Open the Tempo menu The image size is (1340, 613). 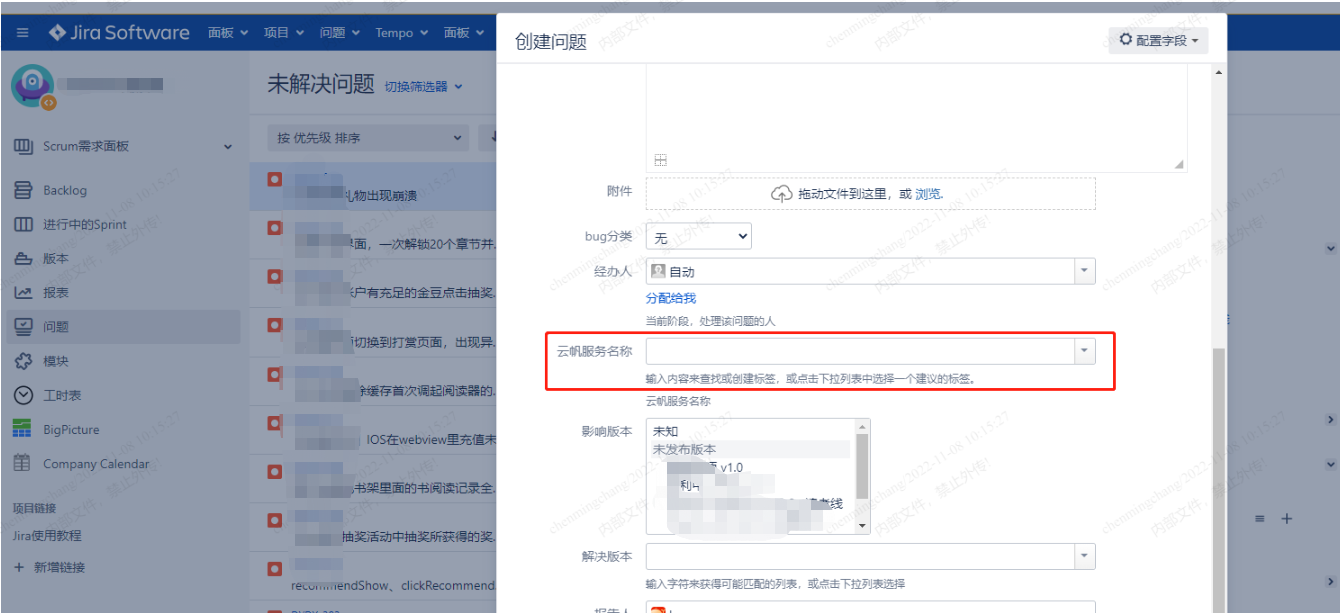[400, 33]
